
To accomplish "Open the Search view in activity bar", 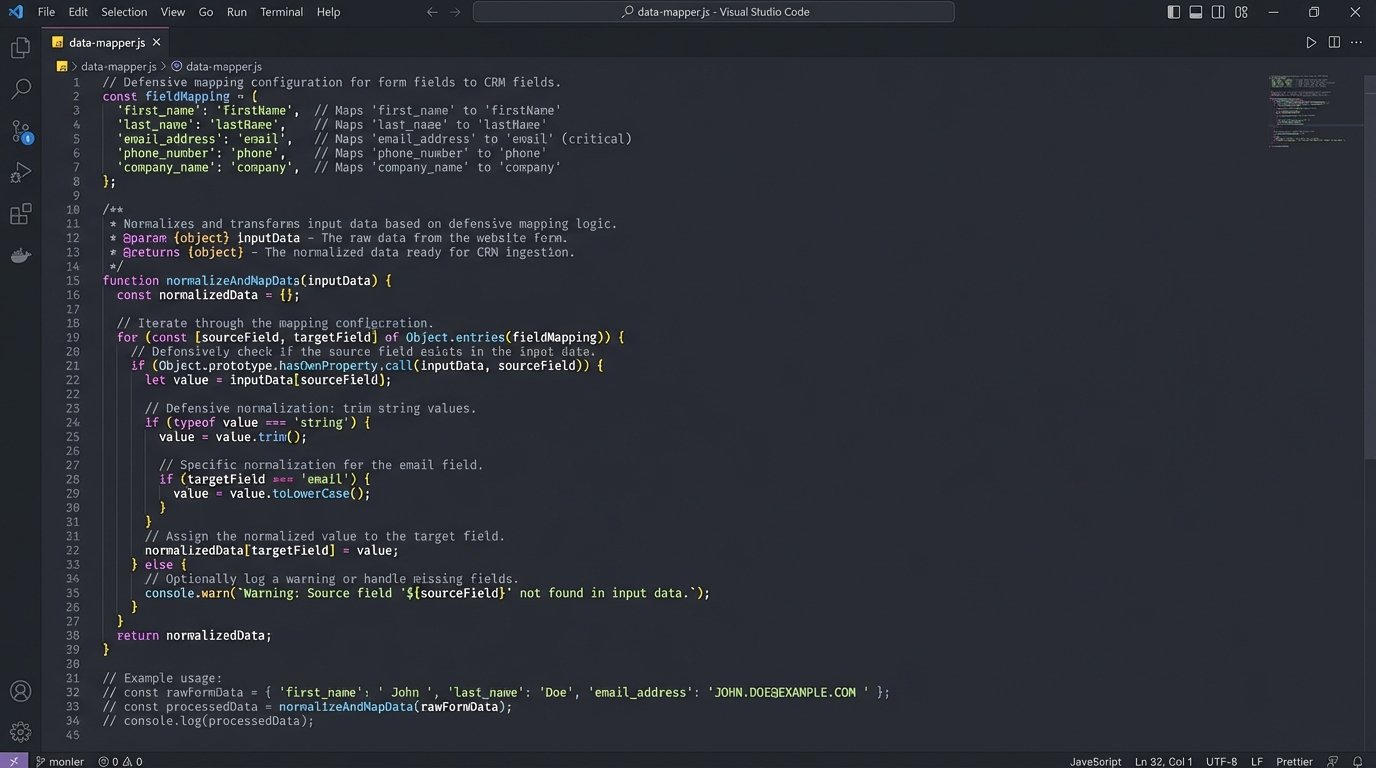I will 20,89.
